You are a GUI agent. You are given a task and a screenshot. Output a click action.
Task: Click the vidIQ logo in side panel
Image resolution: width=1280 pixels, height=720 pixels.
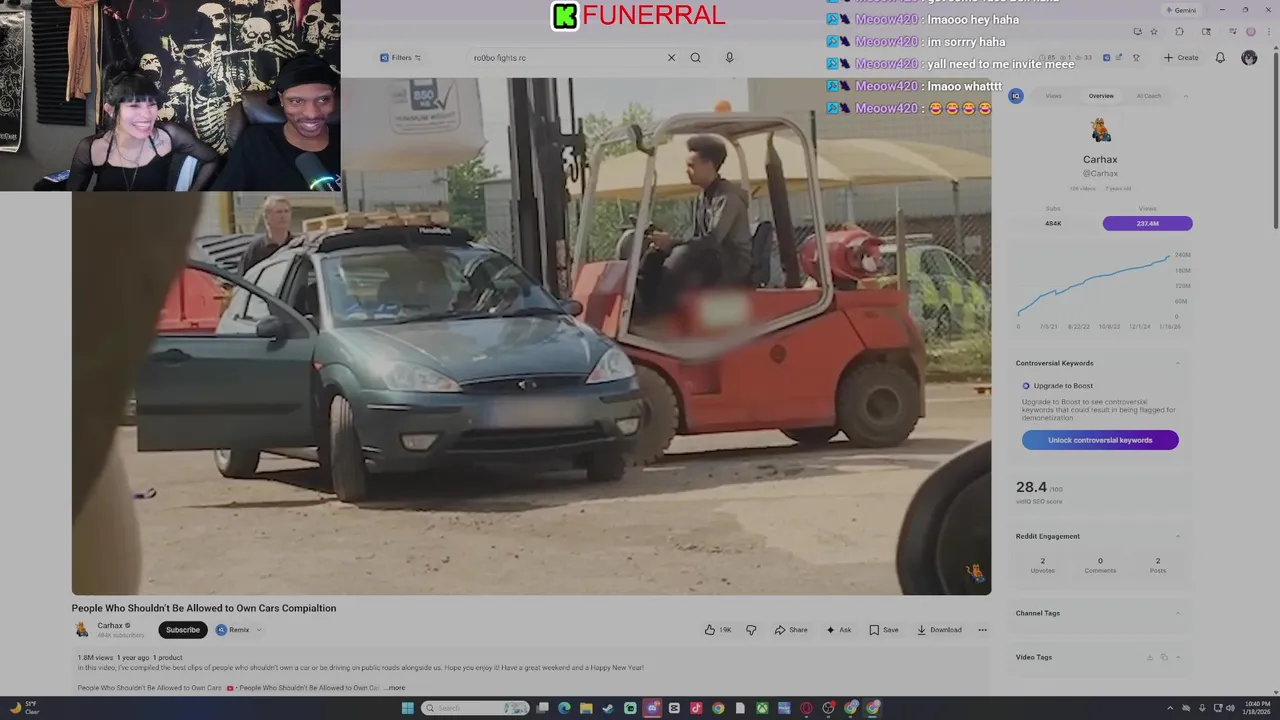pyautogui.click(x=1016, y=96)
